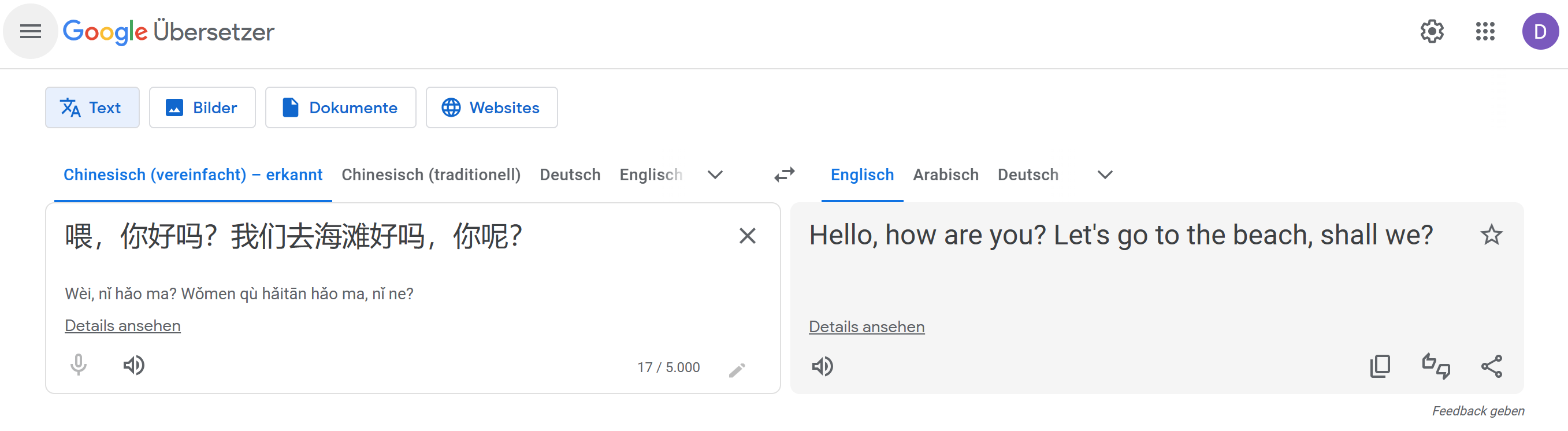Open the hamburger navigation menu
This screenshot has width=1568, height=431.
tap(30, 31)
